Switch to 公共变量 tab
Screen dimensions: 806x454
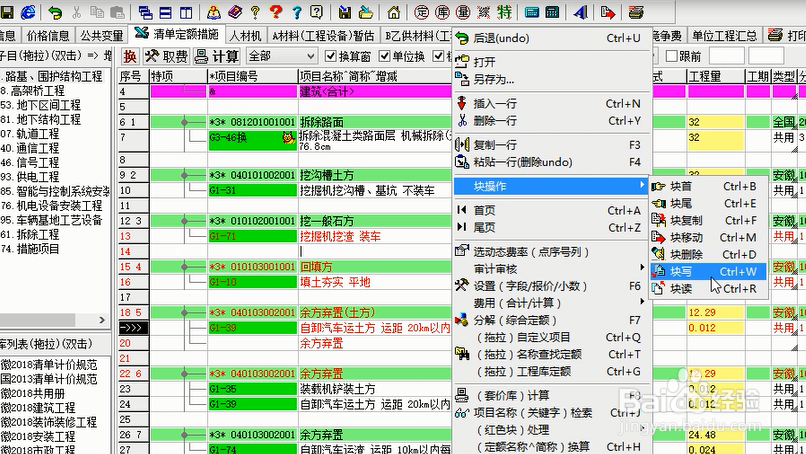[102, 35]
